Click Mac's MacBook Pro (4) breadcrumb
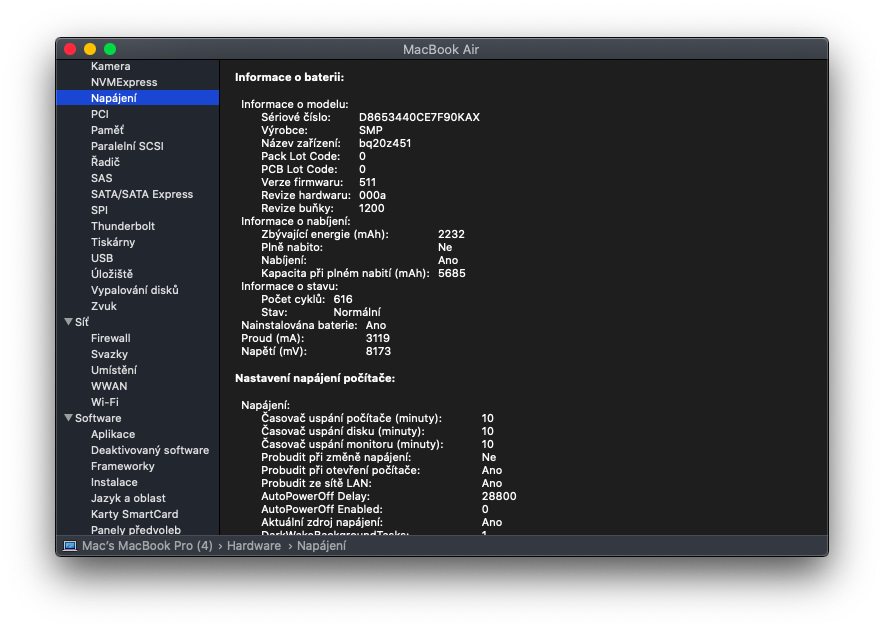Viewport: 884px width, 630px height. click(147, 546)
